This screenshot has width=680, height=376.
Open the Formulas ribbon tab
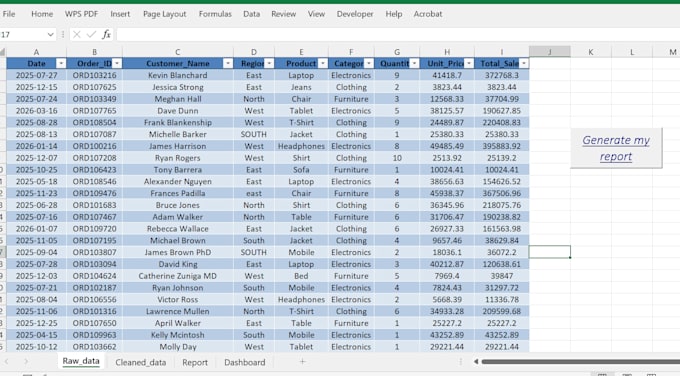215,14
